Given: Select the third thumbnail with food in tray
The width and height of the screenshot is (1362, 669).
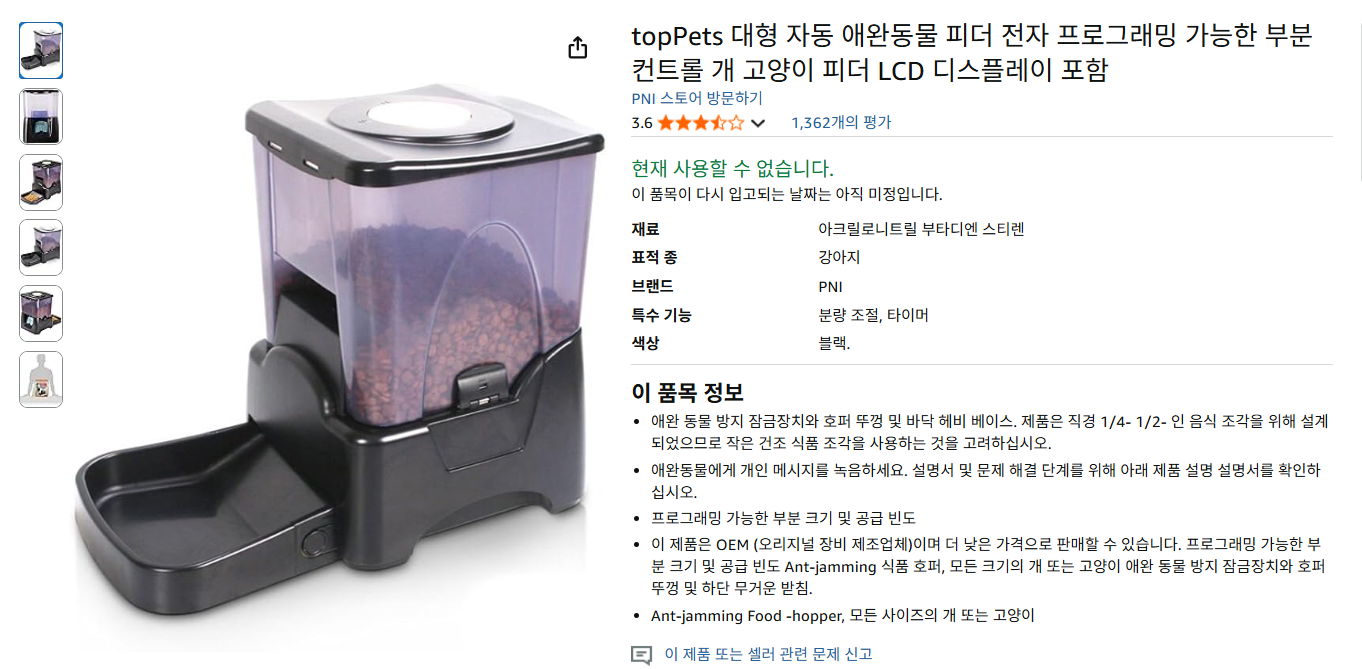Looking at the screenshot, I should 41,182.
